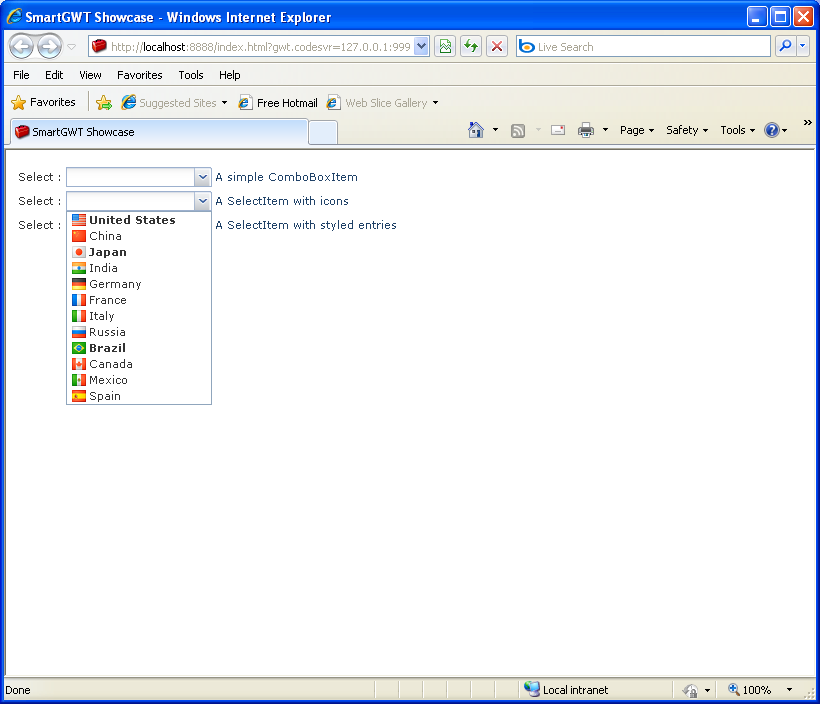Select the SmartGWT Showcase tab

tap(158, 132)
